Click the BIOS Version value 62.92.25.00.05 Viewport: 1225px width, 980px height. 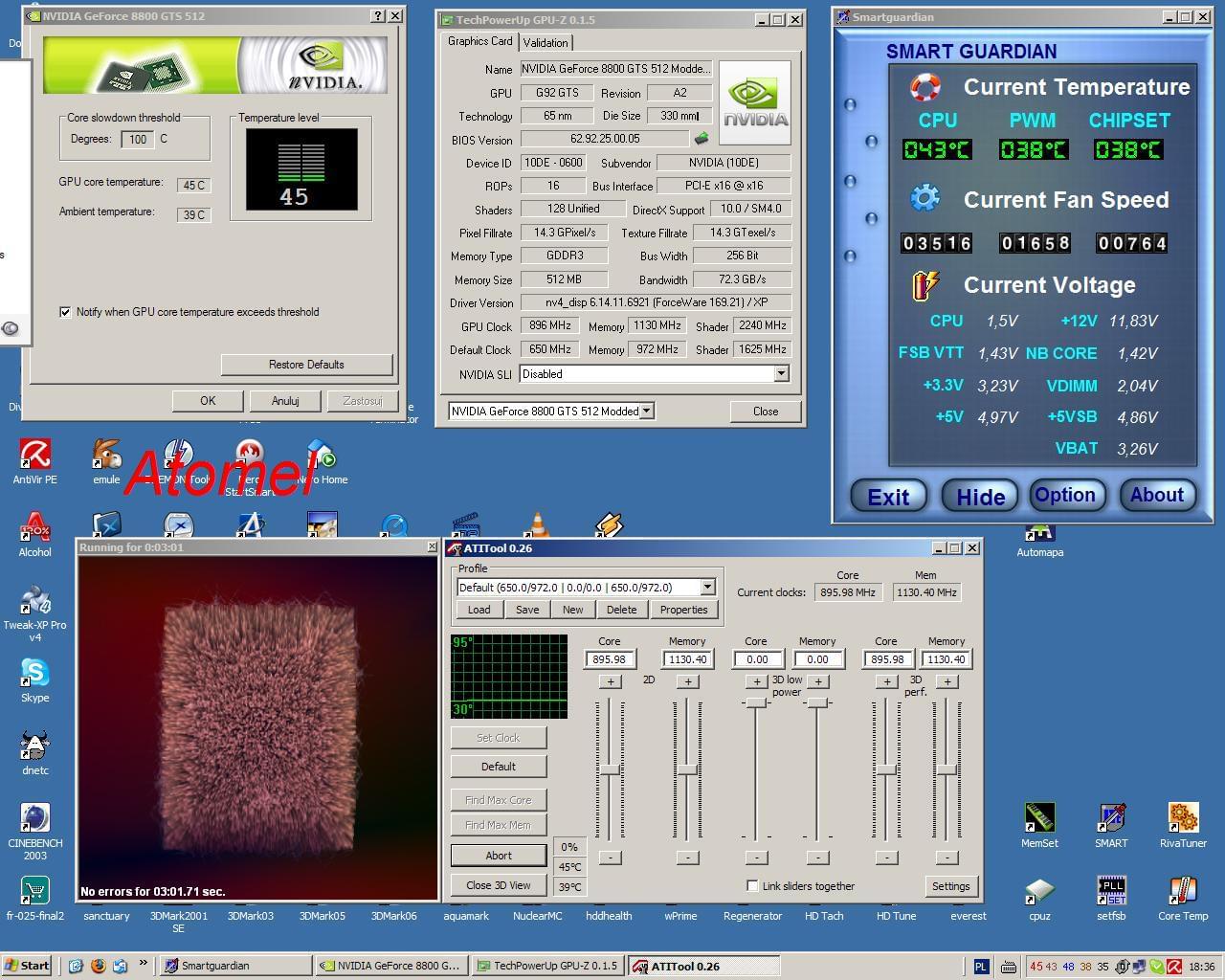(605, 140)
